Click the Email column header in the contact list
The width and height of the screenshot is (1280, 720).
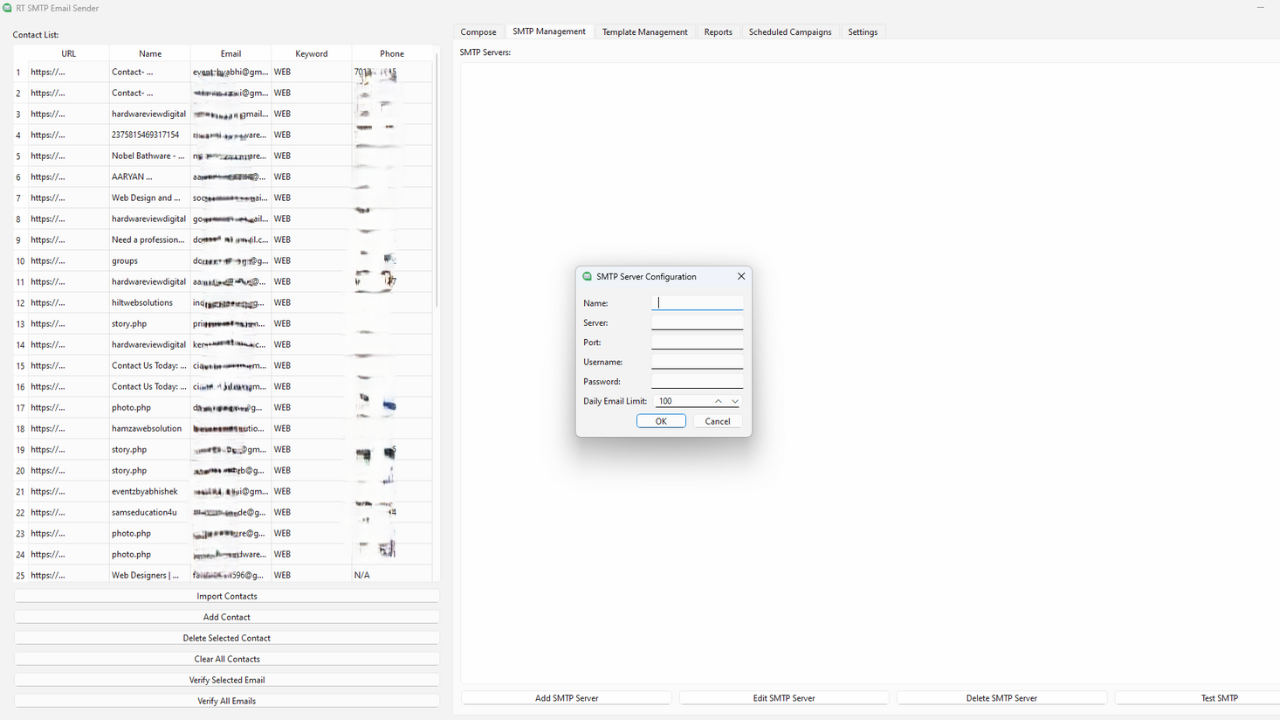(x=231, y=52)
